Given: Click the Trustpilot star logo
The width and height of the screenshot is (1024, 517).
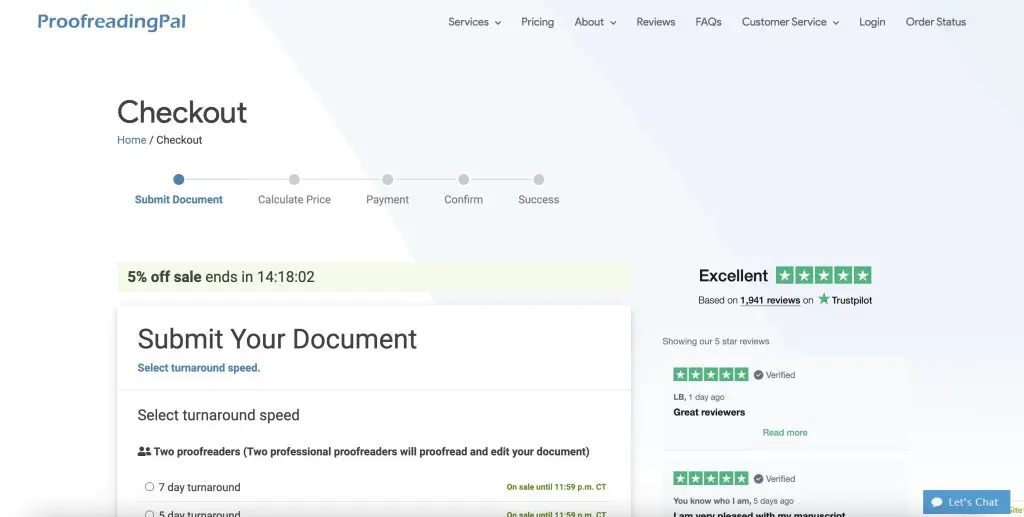Looking at the screenshot, I should click(824, 299).
